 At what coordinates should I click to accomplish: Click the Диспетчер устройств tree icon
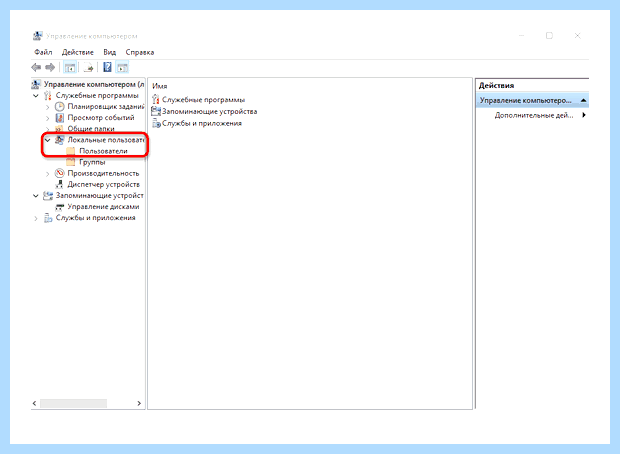point(59,184)
